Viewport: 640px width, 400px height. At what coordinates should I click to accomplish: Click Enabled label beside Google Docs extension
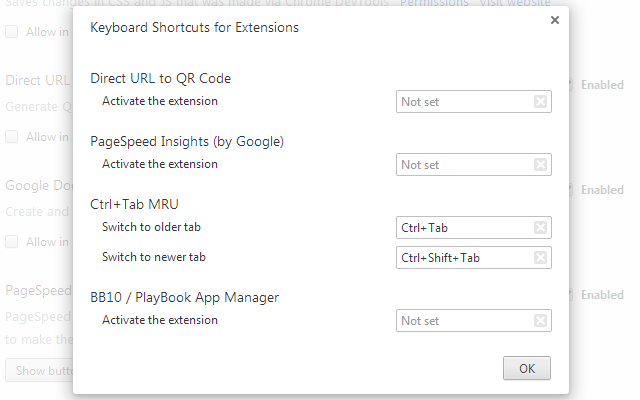click(602, 190)
